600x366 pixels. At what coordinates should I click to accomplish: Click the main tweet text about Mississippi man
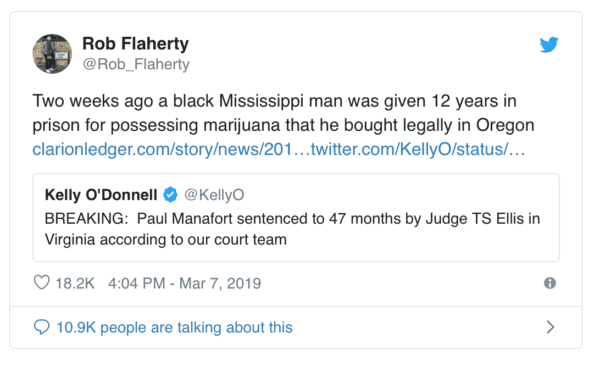[283, 113]
